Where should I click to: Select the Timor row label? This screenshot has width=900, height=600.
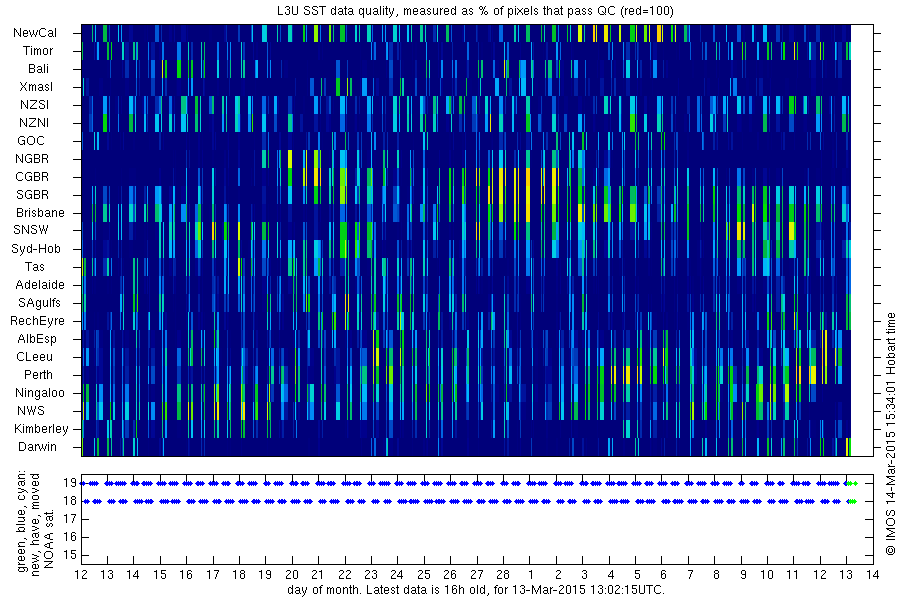(x=38, y=51)
